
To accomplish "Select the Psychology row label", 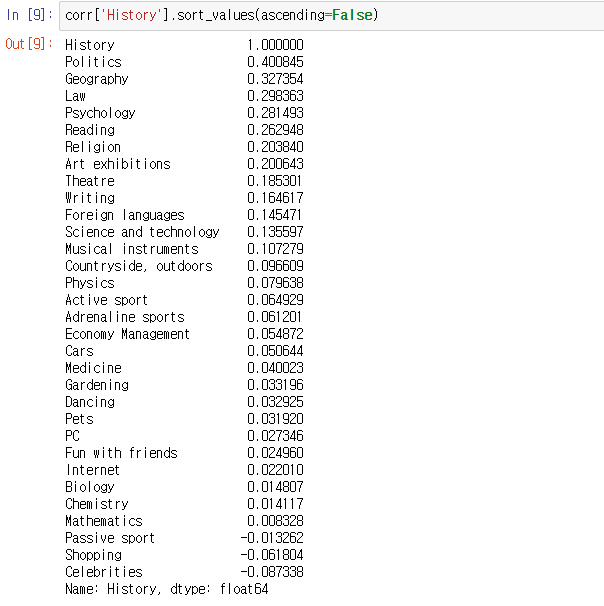I will click(x=100, y=113).
